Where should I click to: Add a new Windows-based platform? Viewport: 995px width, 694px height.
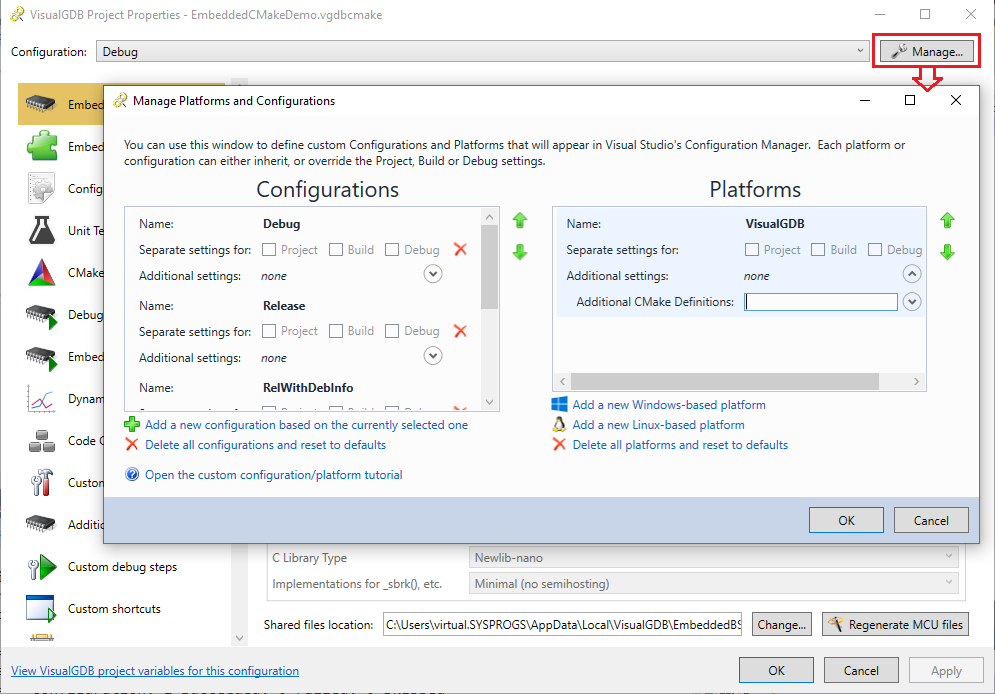click(669, 405)
